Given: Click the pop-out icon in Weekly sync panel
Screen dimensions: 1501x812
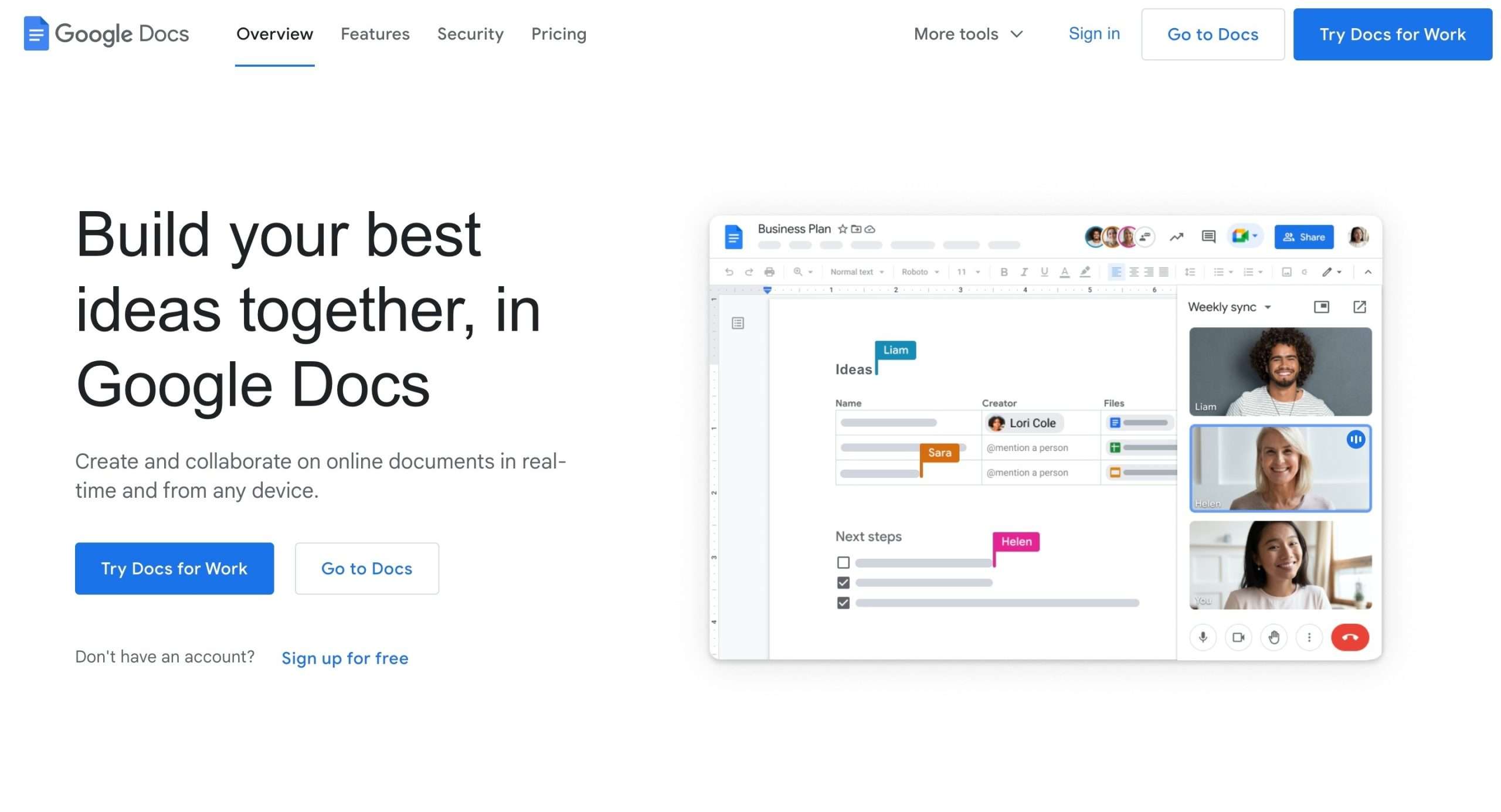Looking at the screenshot, I should (1359, 307).
